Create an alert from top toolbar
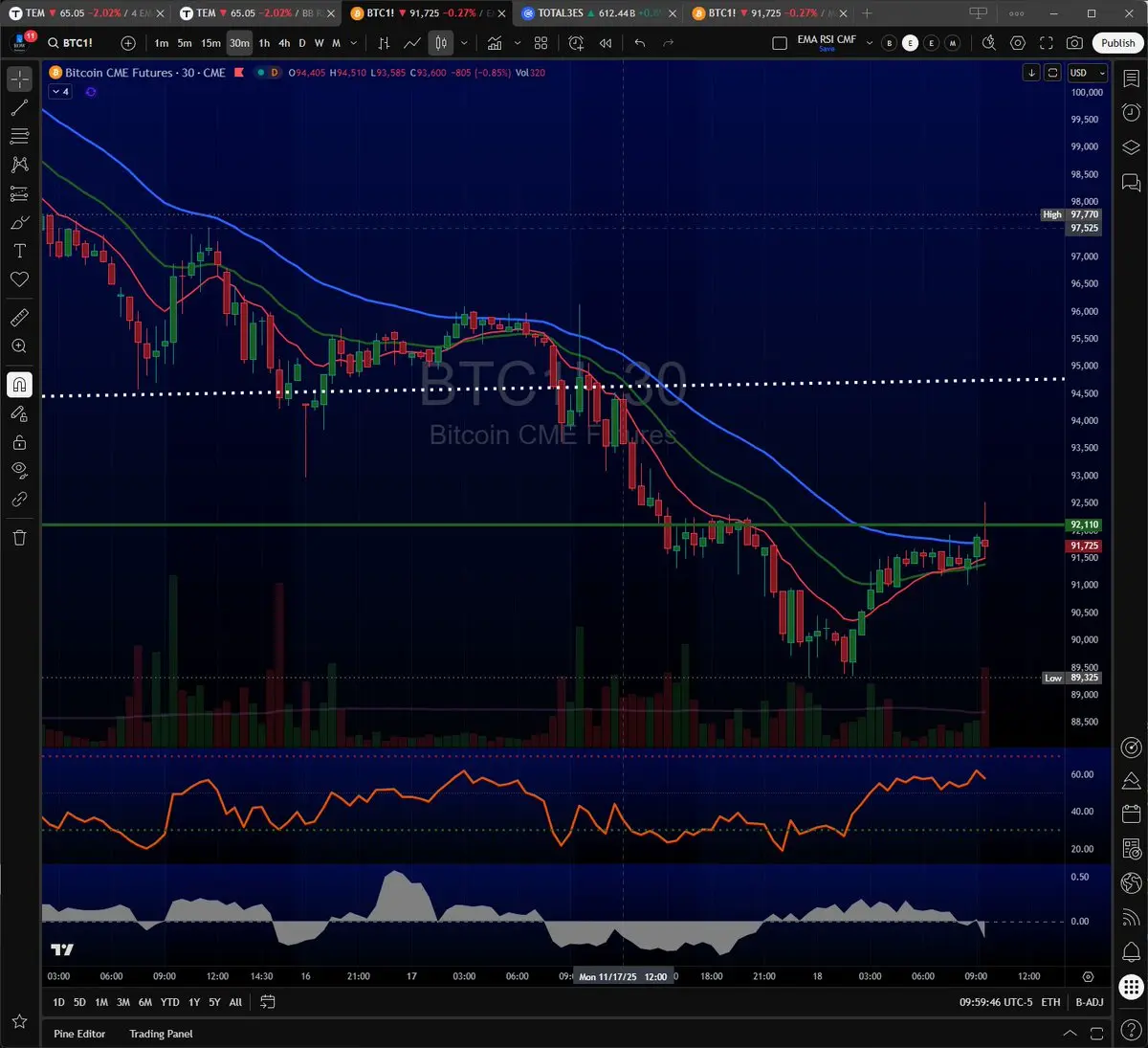The image size is (1148, 1048). (576, 43)
